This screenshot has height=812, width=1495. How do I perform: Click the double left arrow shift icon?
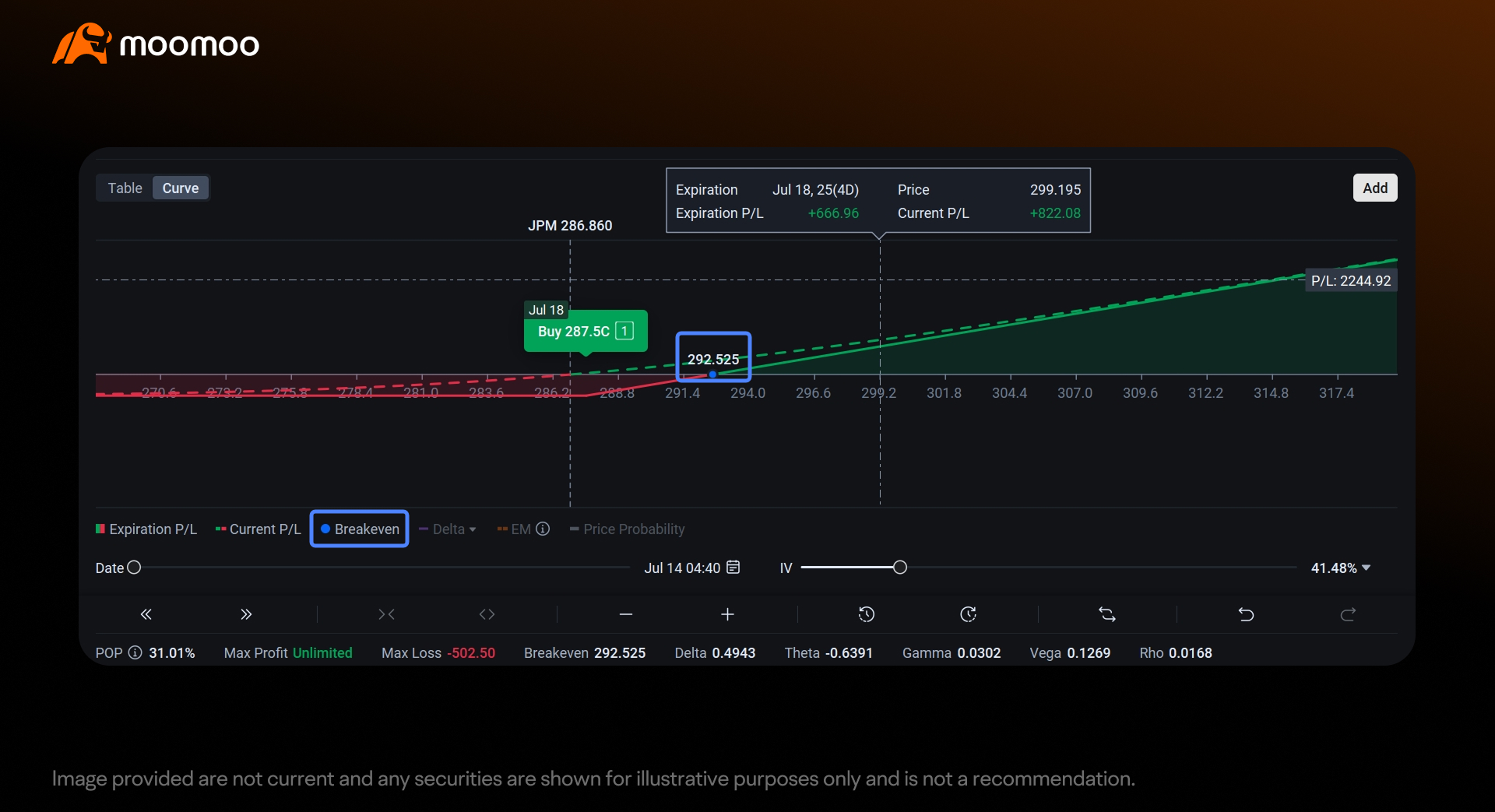(x=146, y=614)
